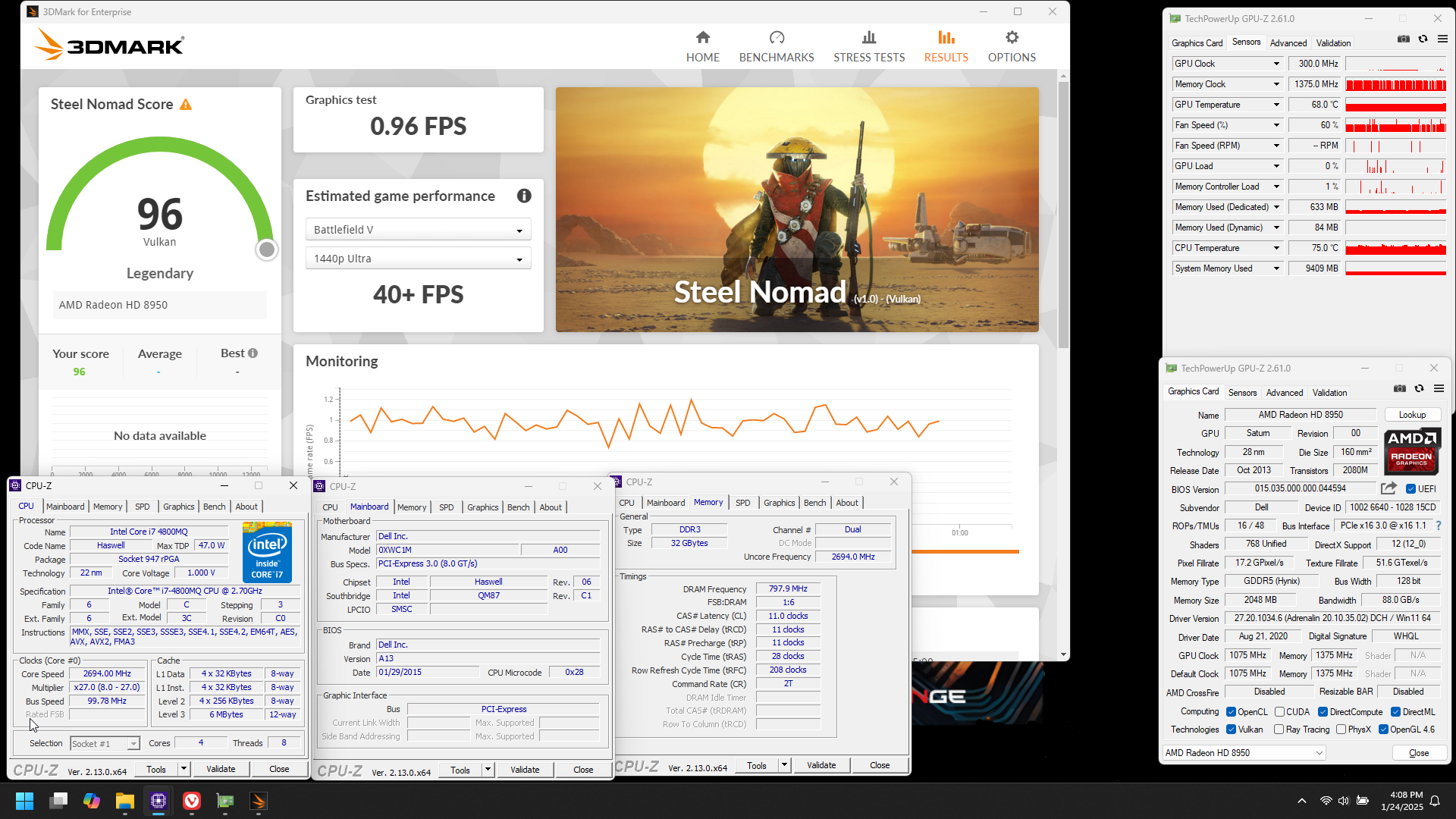Image resolution: width=1456 pixels, height=819 pixels.
Task: Click the 3DMark logo
Action: click(109, 45)
